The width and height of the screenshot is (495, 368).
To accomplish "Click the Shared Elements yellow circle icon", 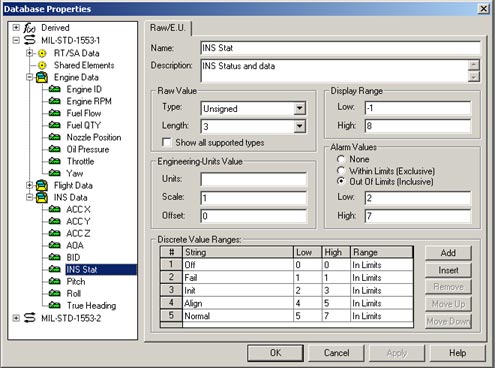I will click(x=42, y=65).
